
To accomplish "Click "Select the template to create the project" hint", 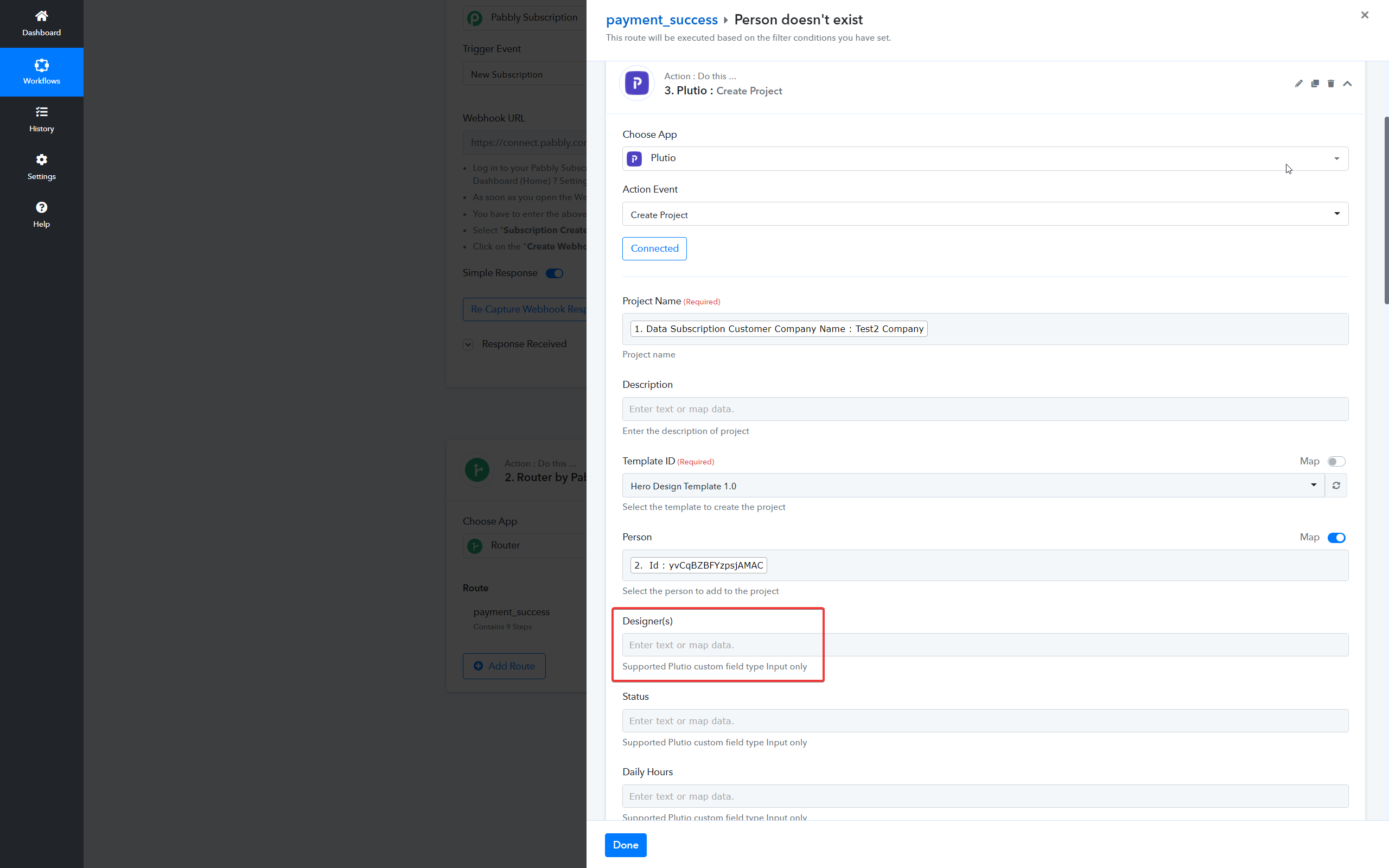I will pos(704,507).
